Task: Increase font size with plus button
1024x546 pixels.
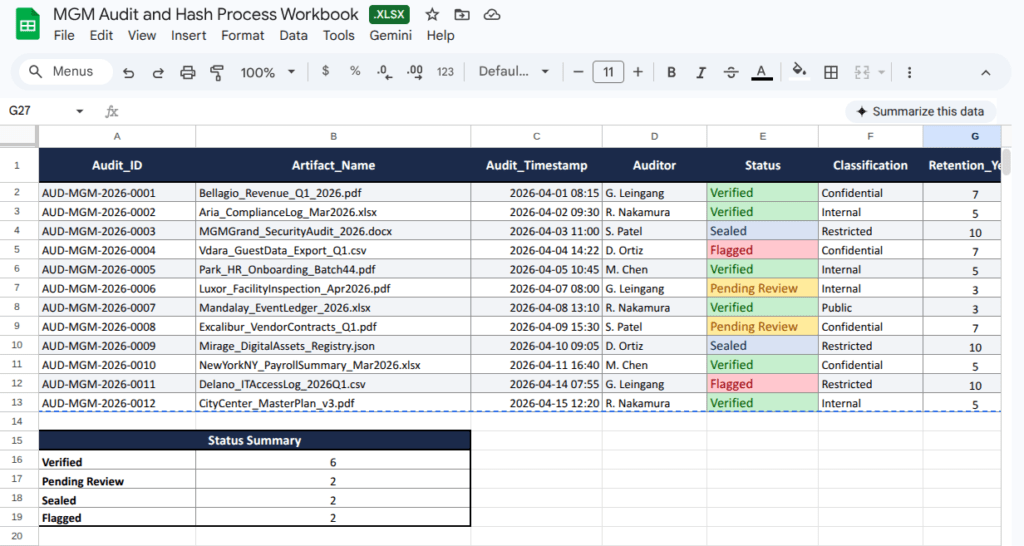Action: (638, 72)
